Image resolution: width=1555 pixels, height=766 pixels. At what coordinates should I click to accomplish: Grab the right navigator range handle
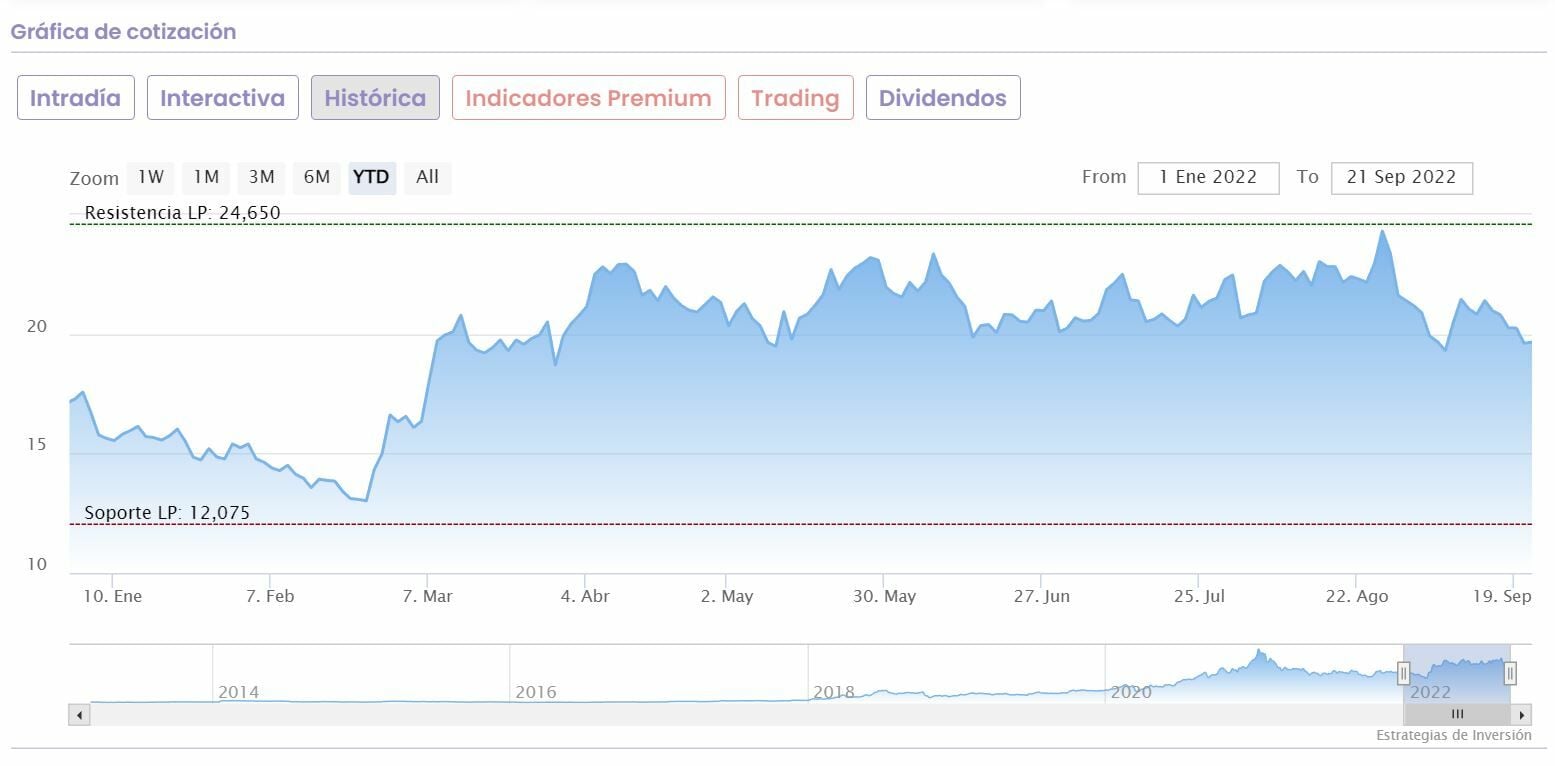coord(1510,674)
